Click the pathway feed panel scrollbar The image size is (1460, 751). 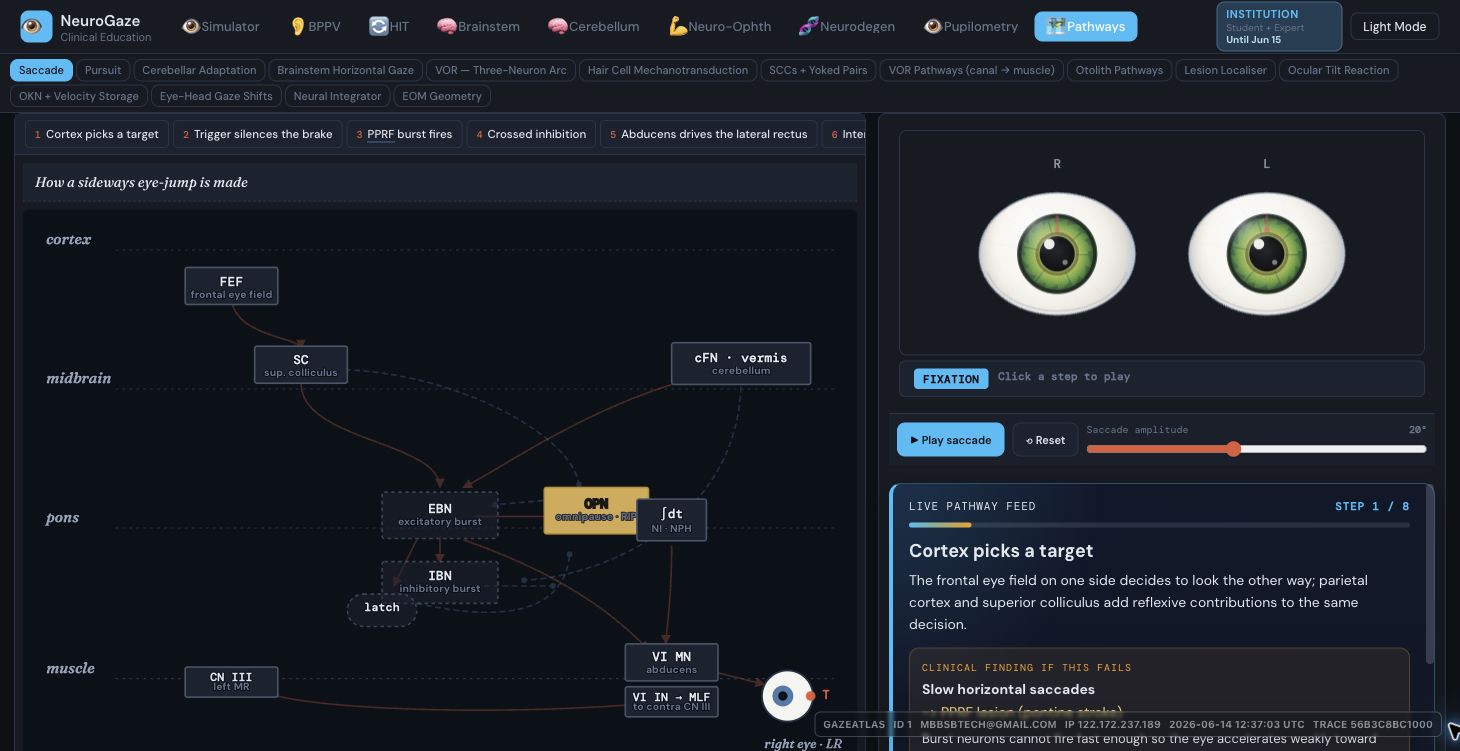click(1430, 575)
